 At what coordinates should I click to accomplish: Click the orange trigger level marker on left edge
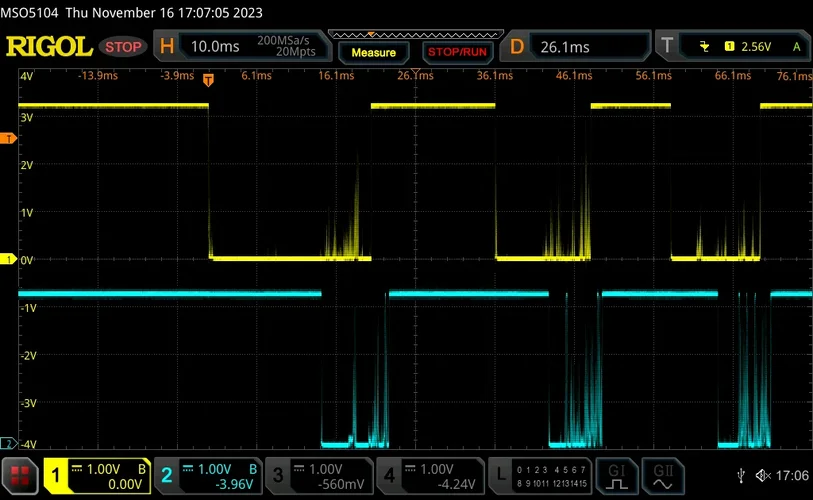pyautogui.click(x=9, y=139)
